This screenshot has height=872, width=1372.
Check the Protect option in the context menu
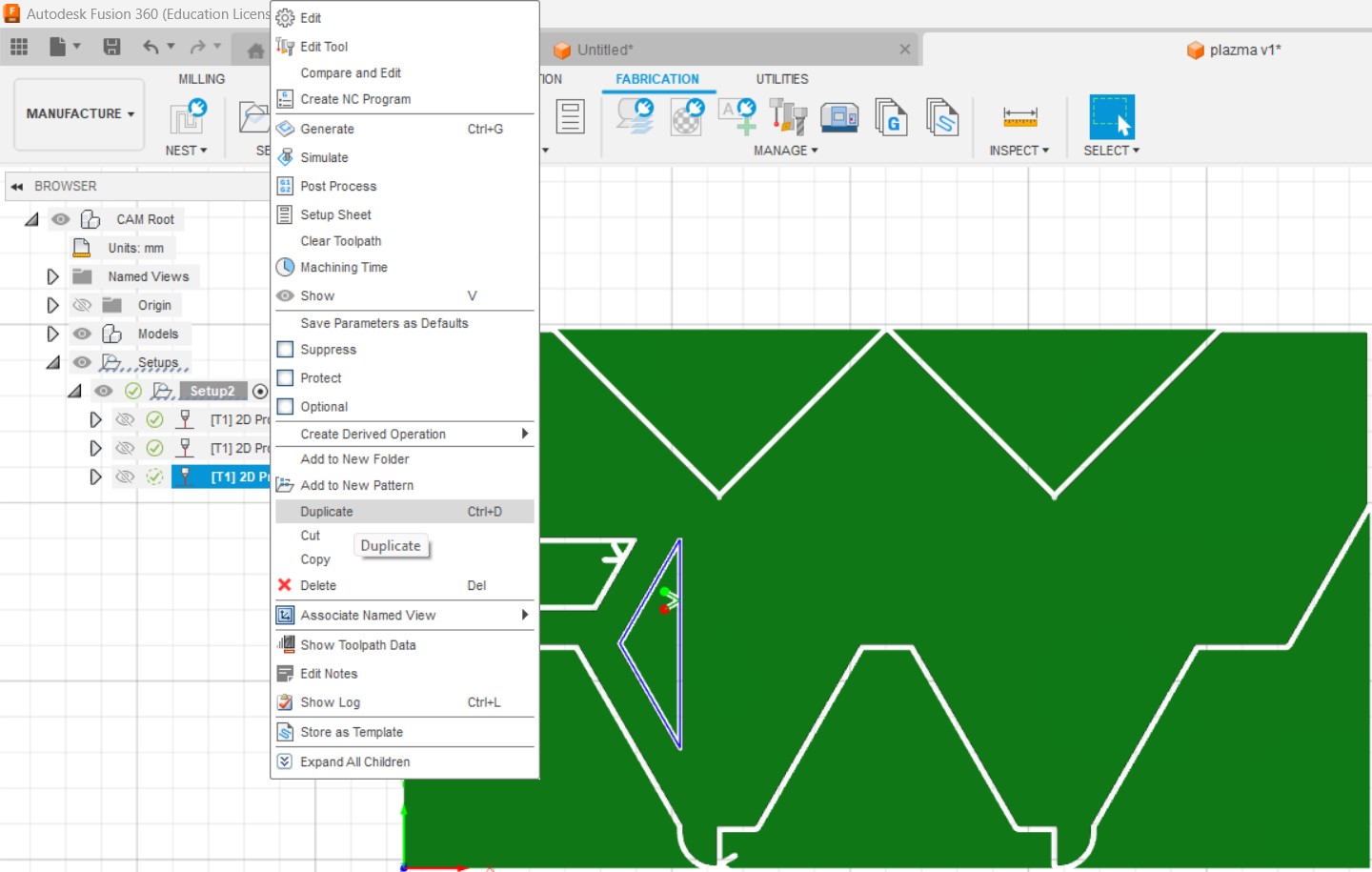[285, 377]
